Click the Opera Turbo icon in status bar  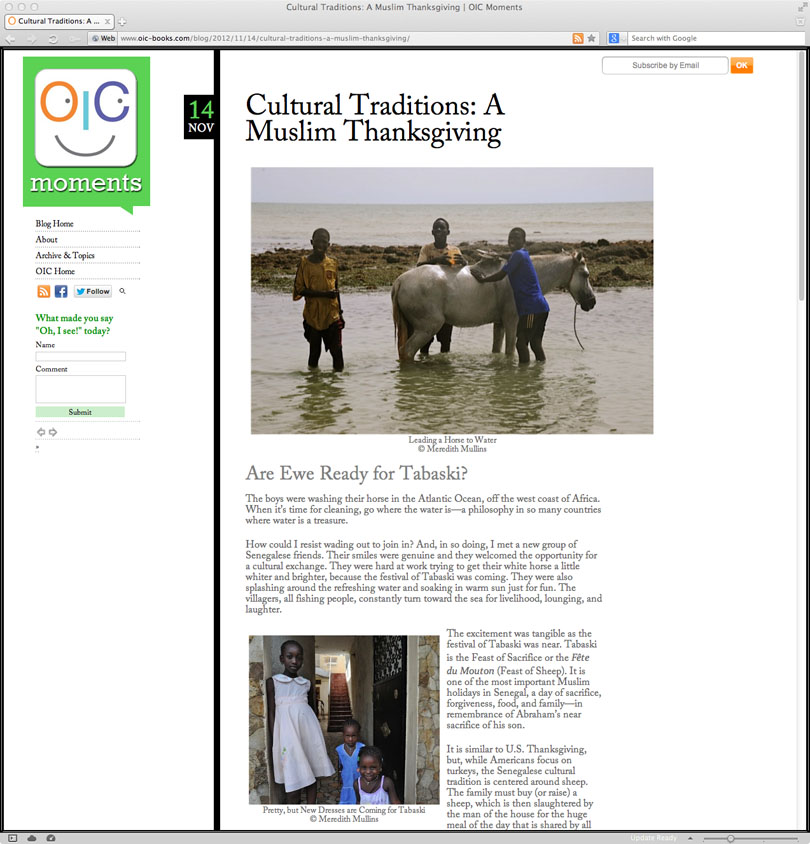[51, 838]
